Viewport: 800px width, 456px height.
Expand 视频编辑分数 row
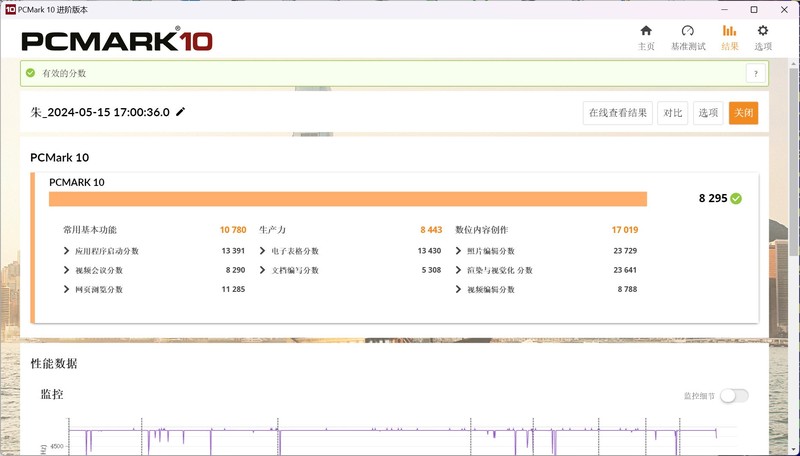pyautogui.click(x=458, y=289)
